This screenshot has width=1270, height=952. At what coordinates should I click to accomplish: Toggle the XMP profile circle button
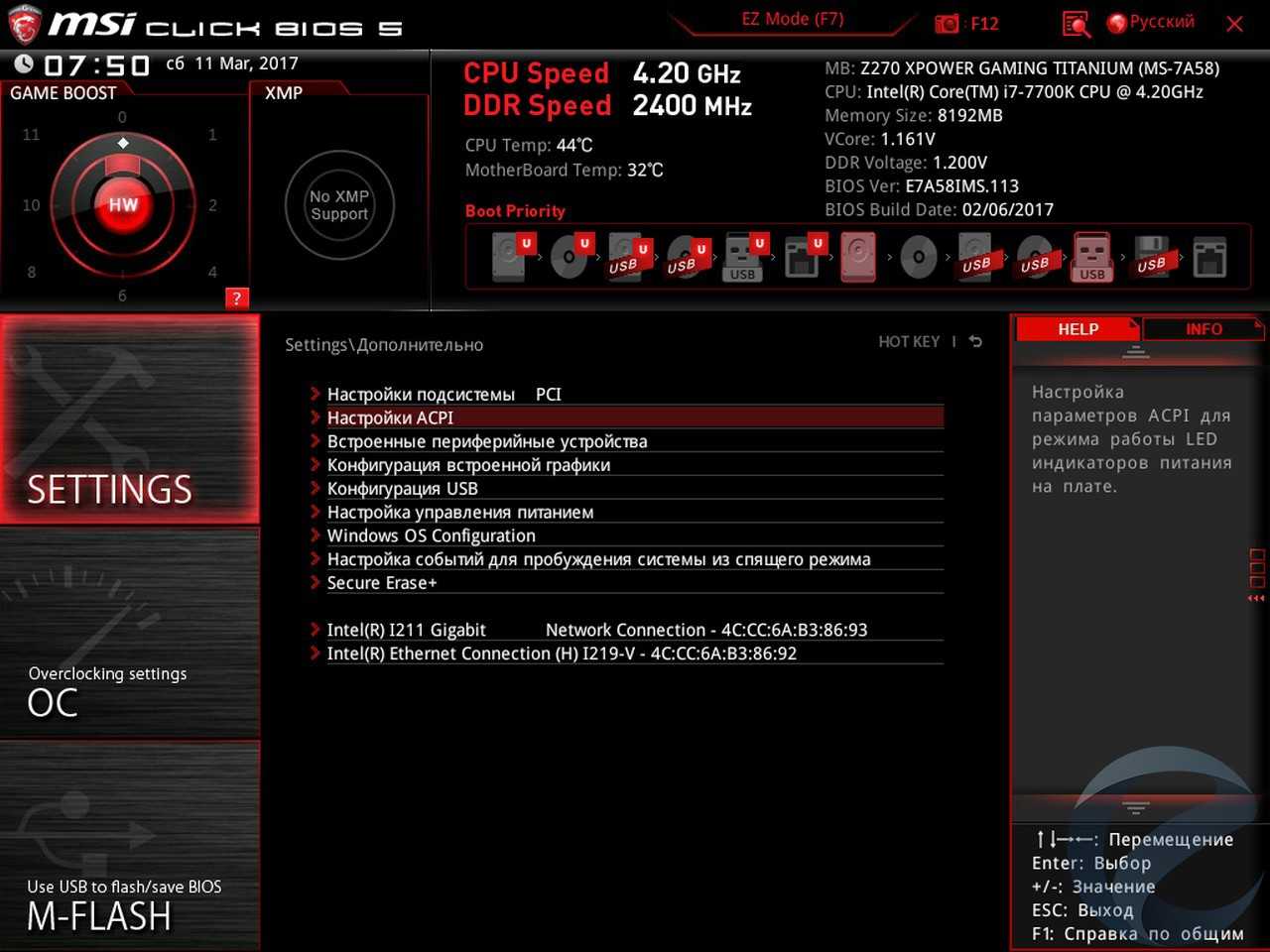tap(339, 205)
